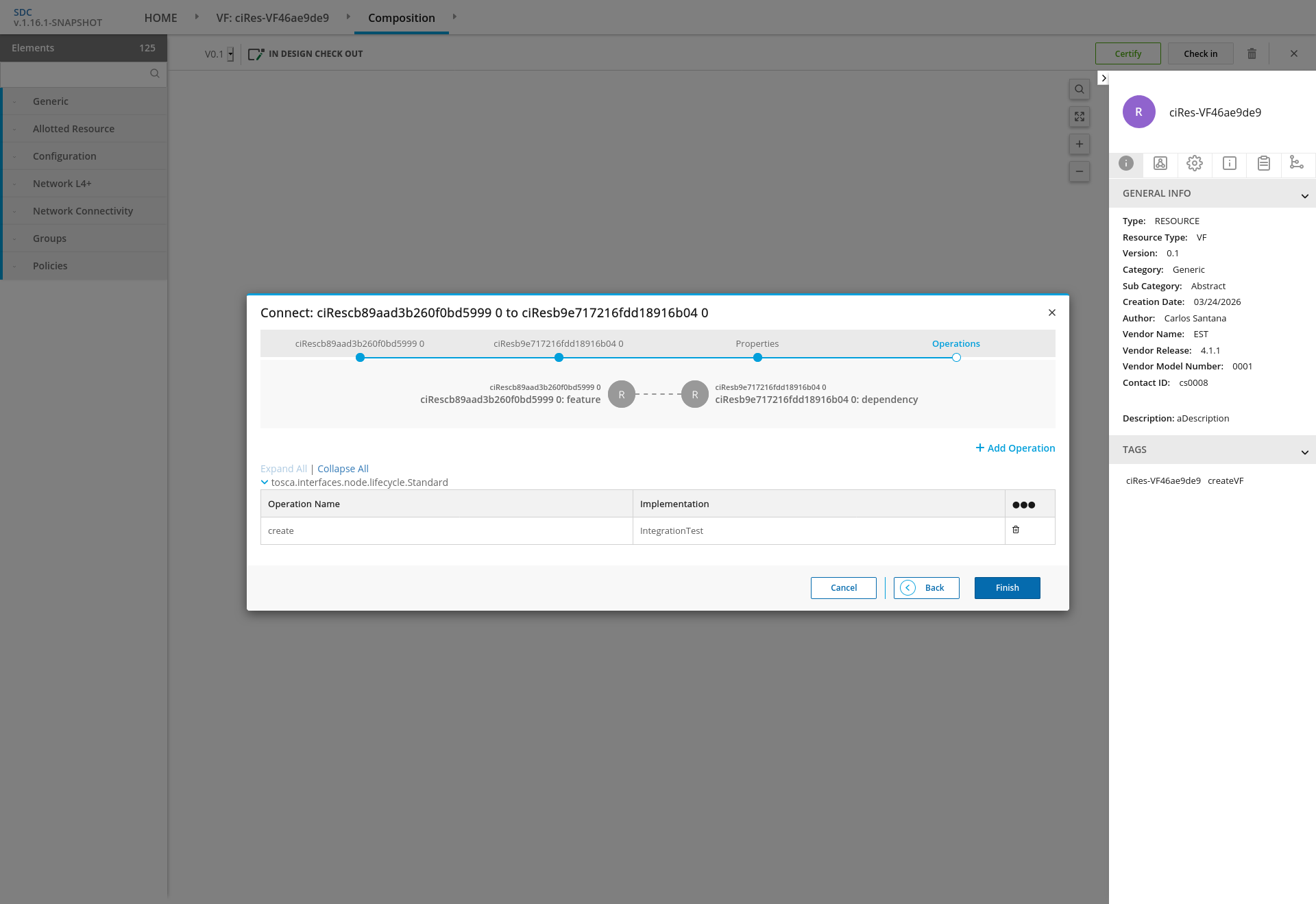Collapse tosca.interfaces.node.lifecycle.Standard section
The width and height of the screenshot is (1316, 904).
[265, 482]
